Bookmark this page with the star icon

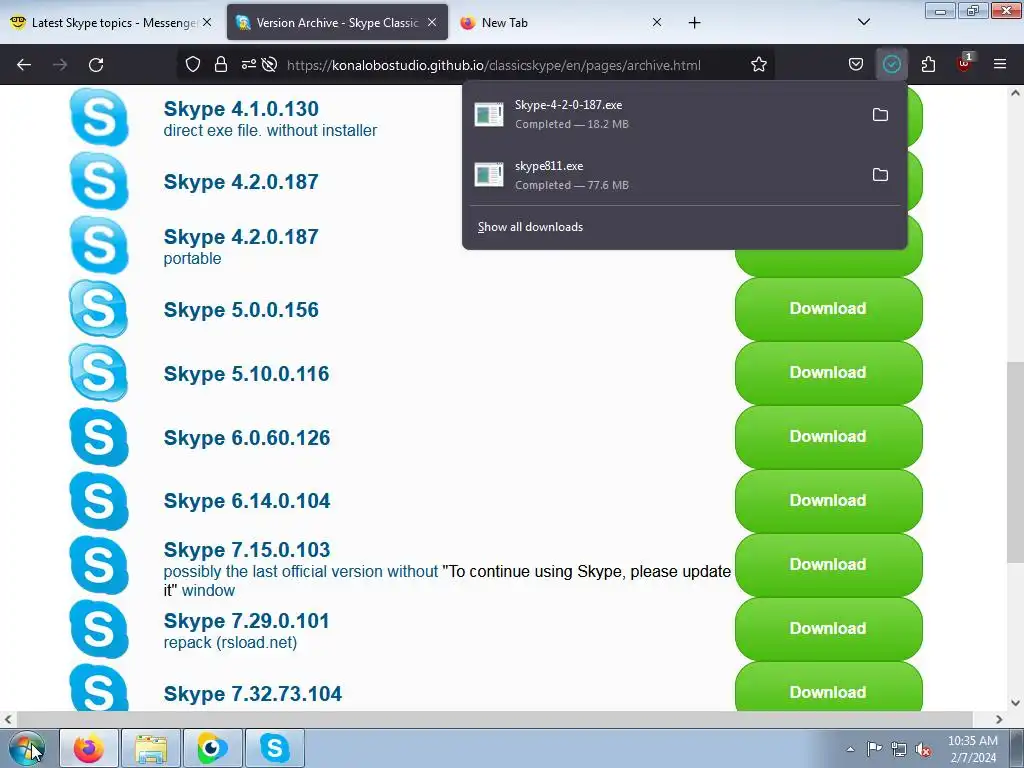[x=758, y=65]
